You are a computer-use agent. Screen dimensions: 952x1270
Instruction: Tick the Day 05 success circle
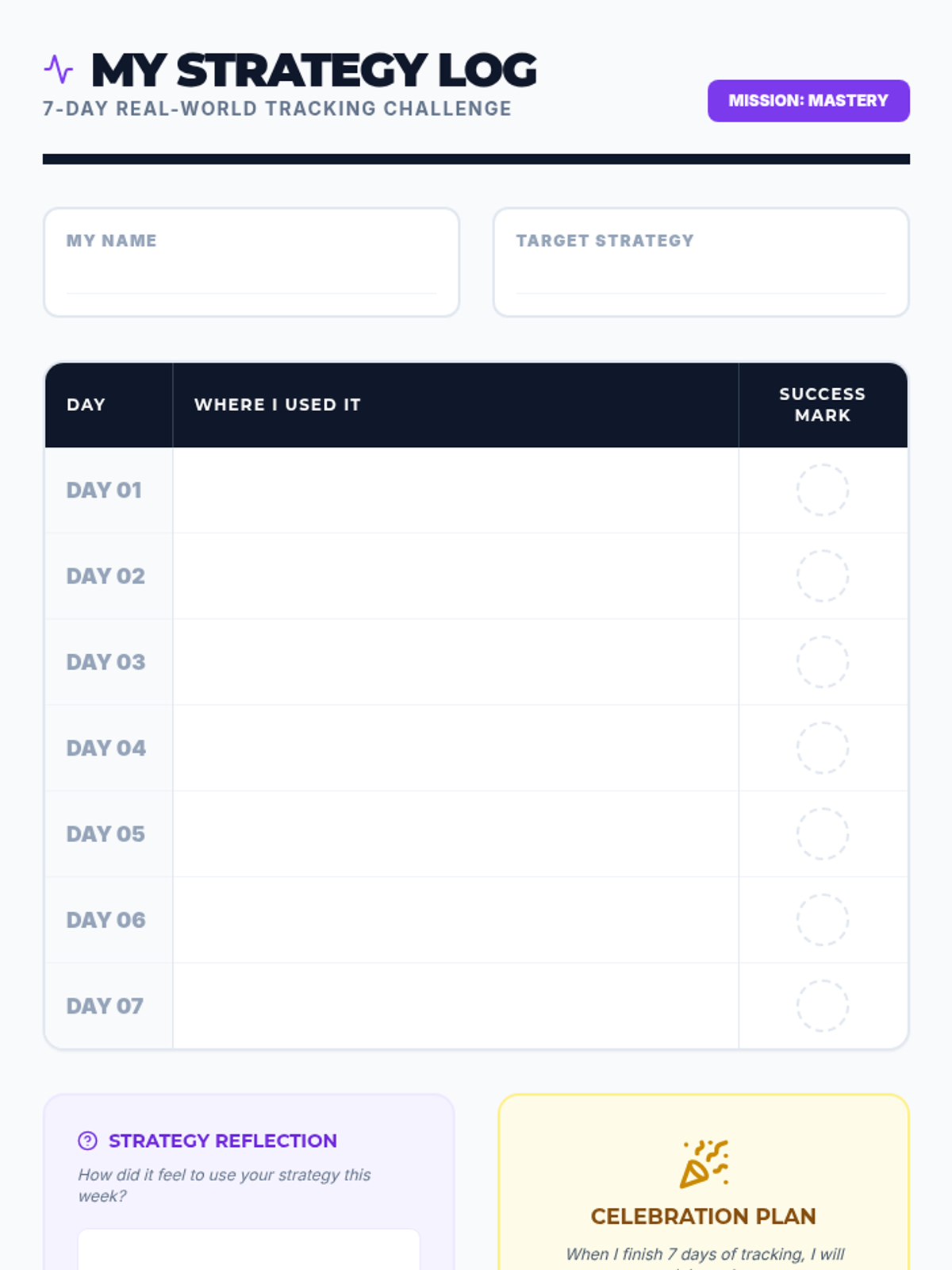(823, 833)
